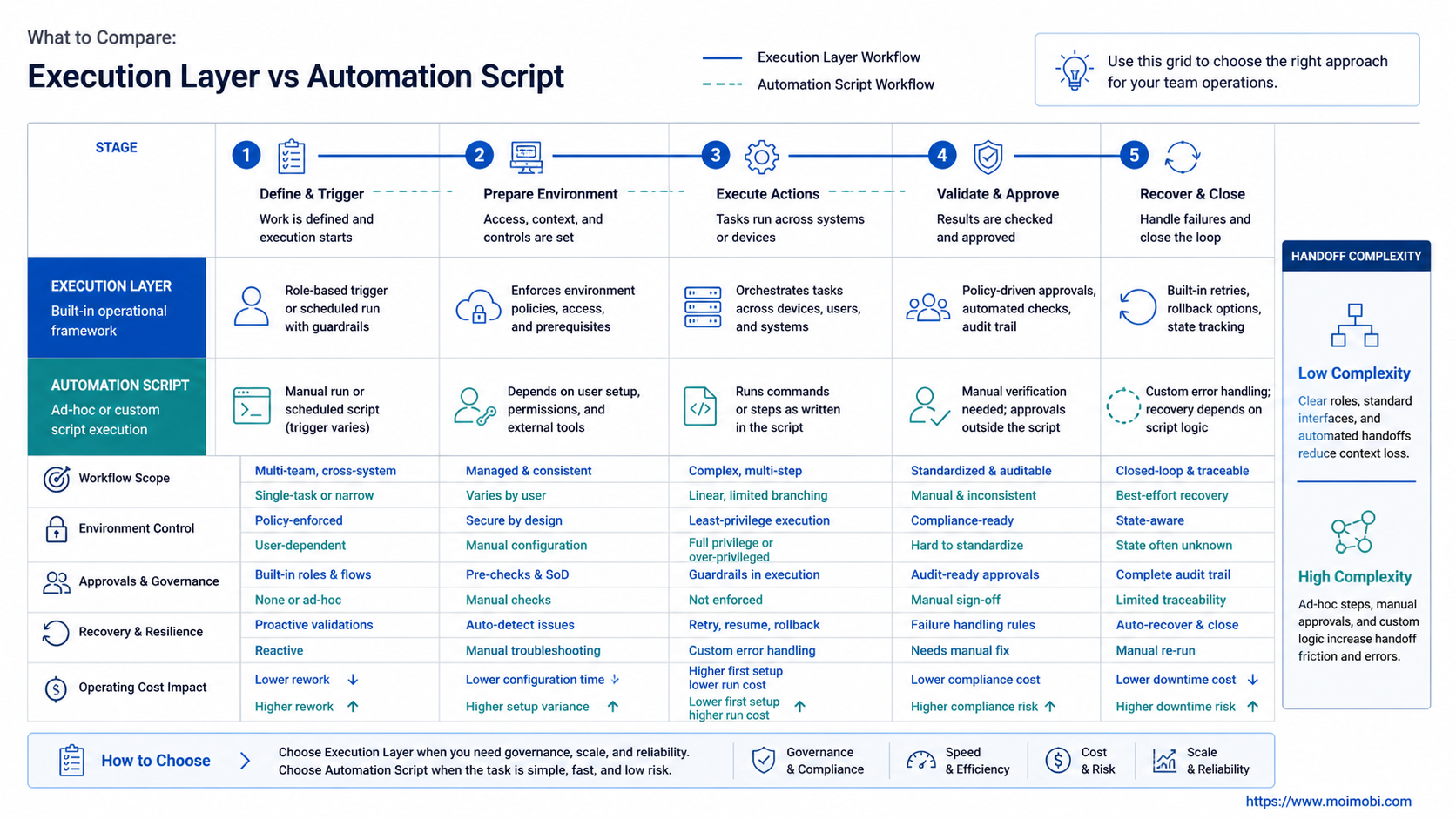Click the Automation Script Workflow legend entry
The width and height of the screenshot is (1456, 819).
(819, 84)
